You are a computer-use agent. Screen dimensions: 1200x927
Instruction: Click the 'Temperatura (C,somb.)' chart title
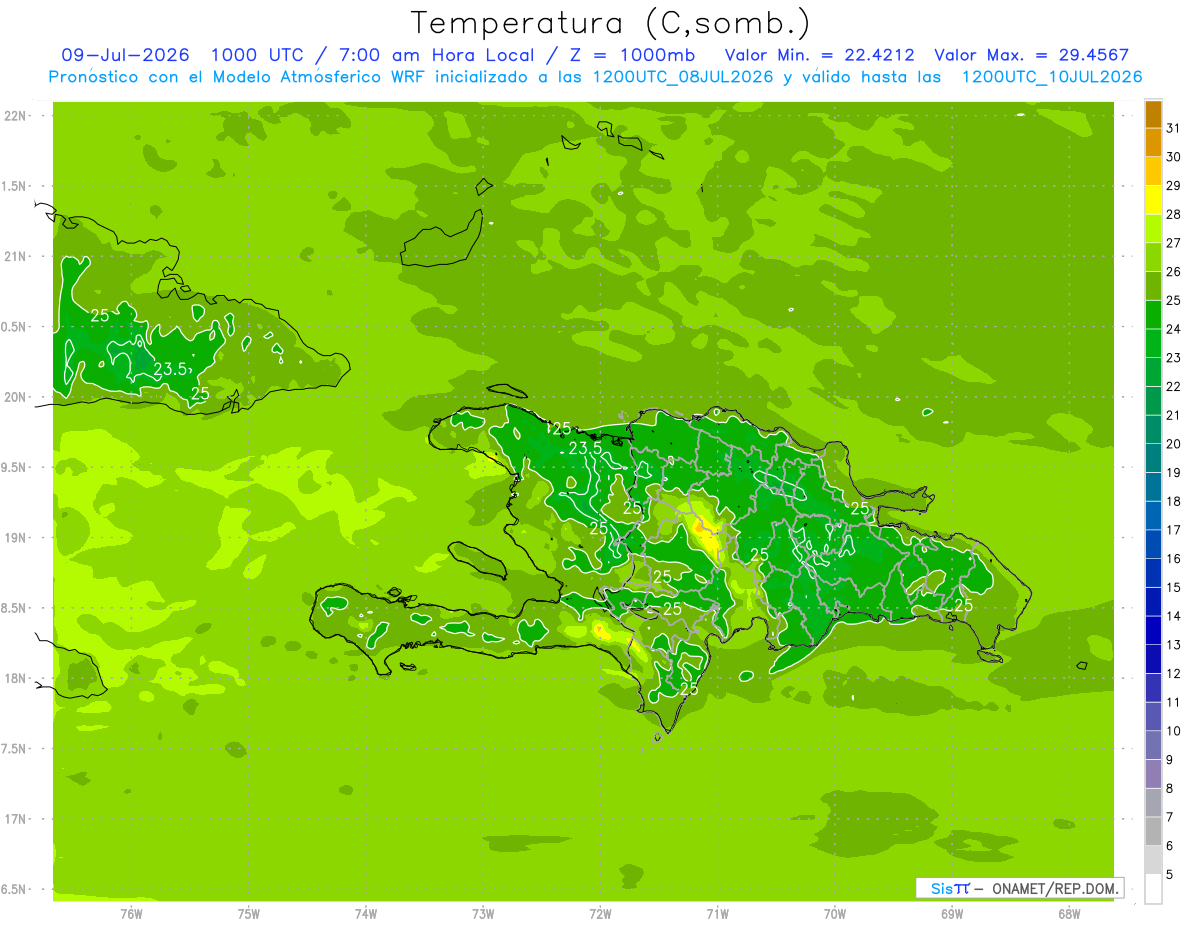tap(609, 23)
